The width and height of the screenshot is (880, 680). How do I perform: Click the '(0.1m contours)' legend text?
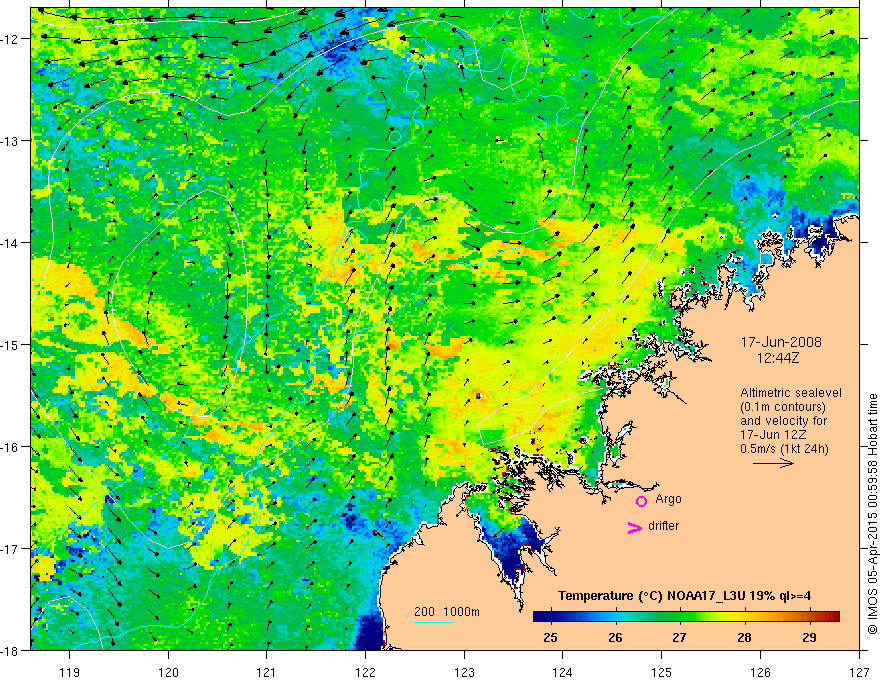click(x=783, y=407)
